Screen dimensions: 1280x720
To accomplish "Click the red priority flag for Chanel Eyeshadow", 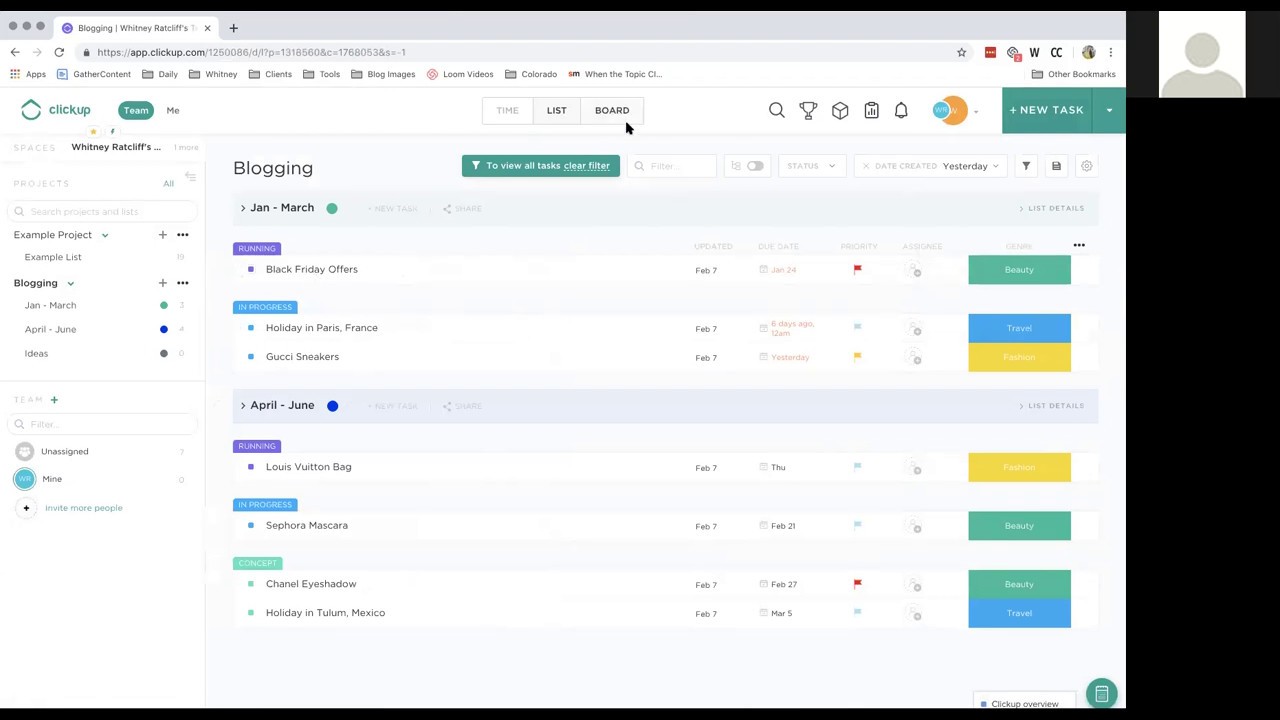I will (857, 584).
